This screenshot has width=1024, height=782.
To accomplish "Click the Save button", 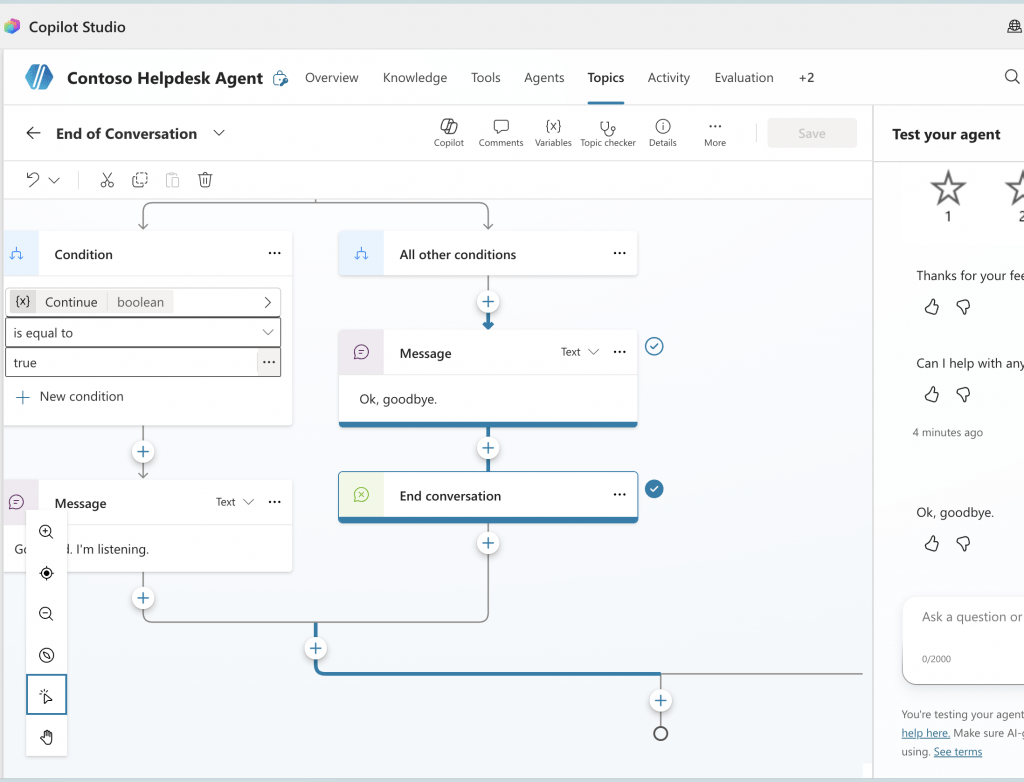I will 812,133.
